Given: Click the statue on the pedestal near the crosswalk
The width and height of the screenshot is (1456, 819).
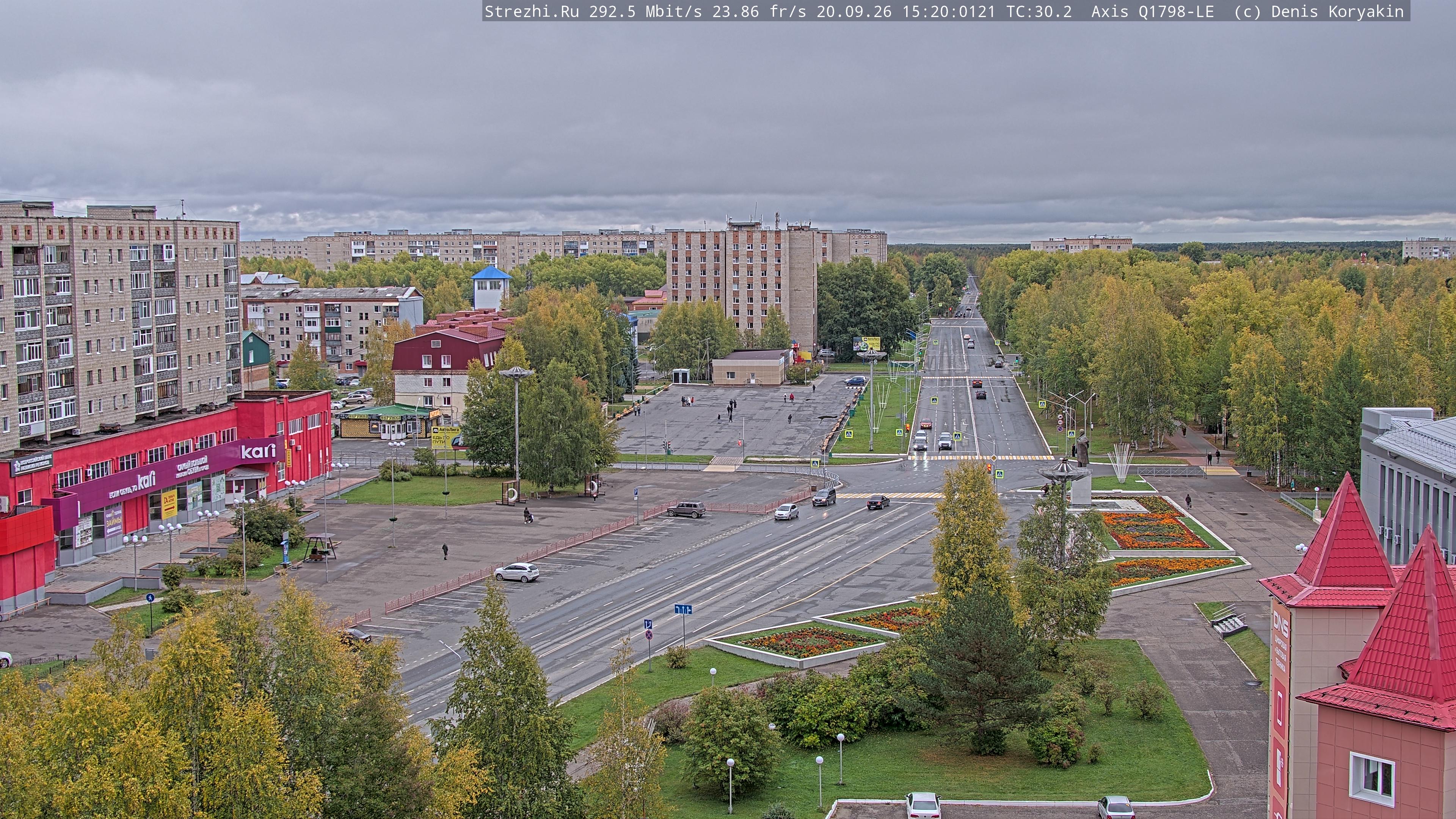Looking at the screenshot, I should [1082, 447].
